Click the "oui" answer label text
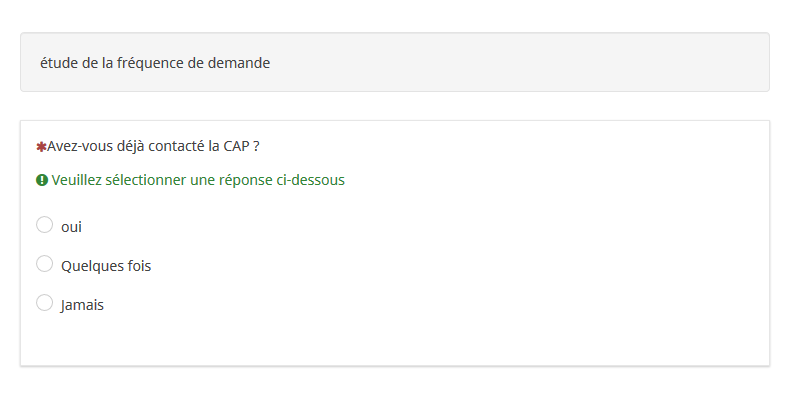The image size is (811, 413). click(71, 227)
